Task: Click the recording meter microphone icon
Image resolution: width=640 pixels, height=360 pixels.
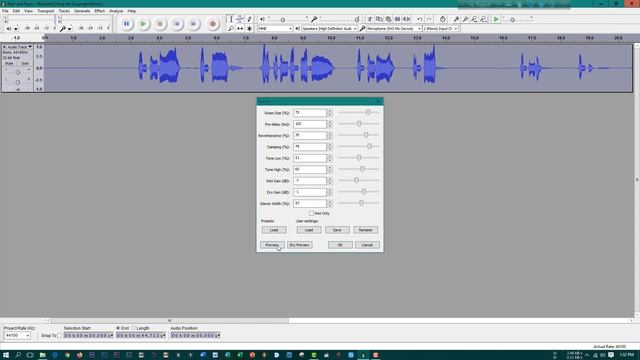Action: 62,29
